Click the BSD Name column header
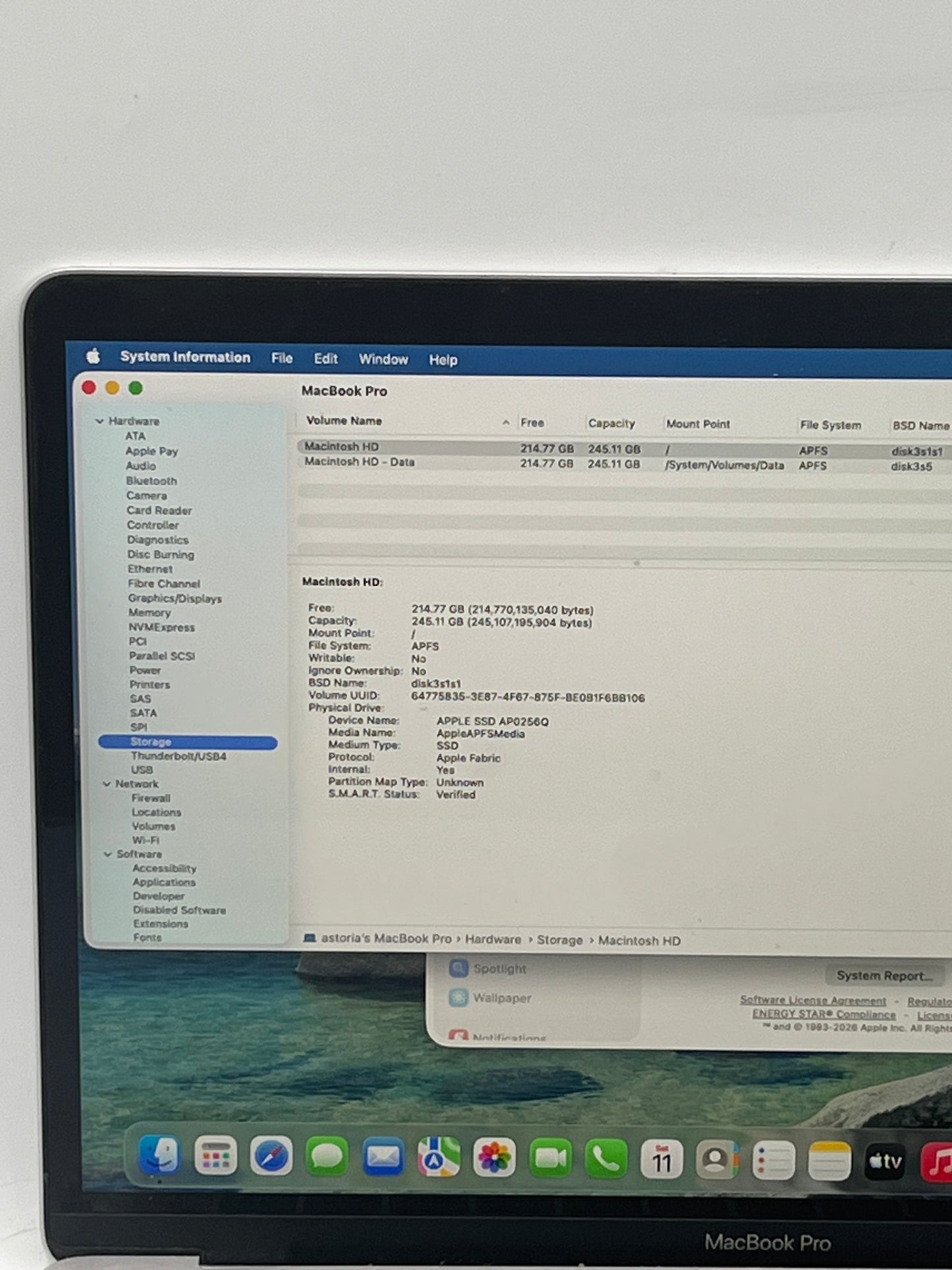The image size is (952, 1270). click(920, 426)
